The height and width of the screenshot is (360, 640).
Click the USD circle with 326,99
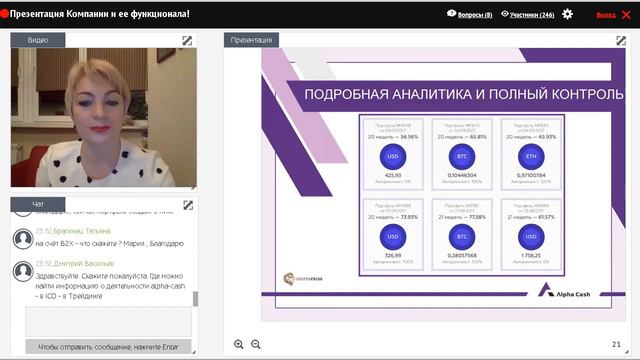tap(393, 237)
